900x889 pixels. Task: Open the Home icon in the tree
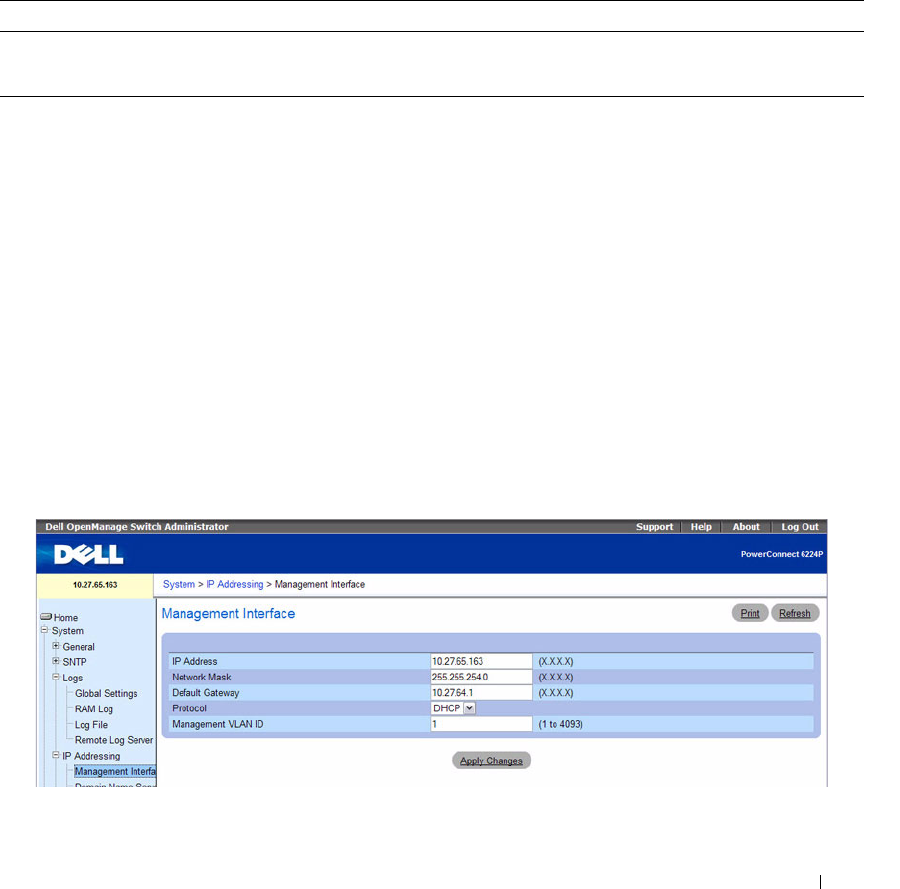46,617
